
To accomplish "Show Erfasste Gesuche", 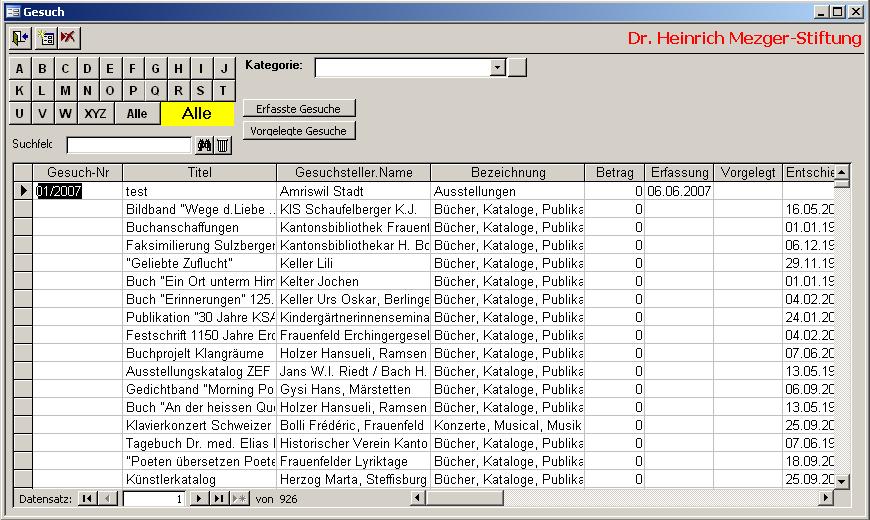I will (x=298, y=108).
